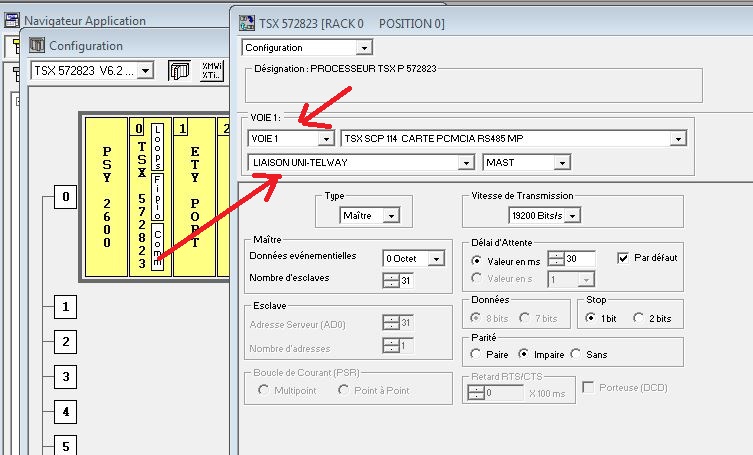Click the TSX 572823 window title icon
The height and width of the screenshot is (455, 753).
coord(247,23)
